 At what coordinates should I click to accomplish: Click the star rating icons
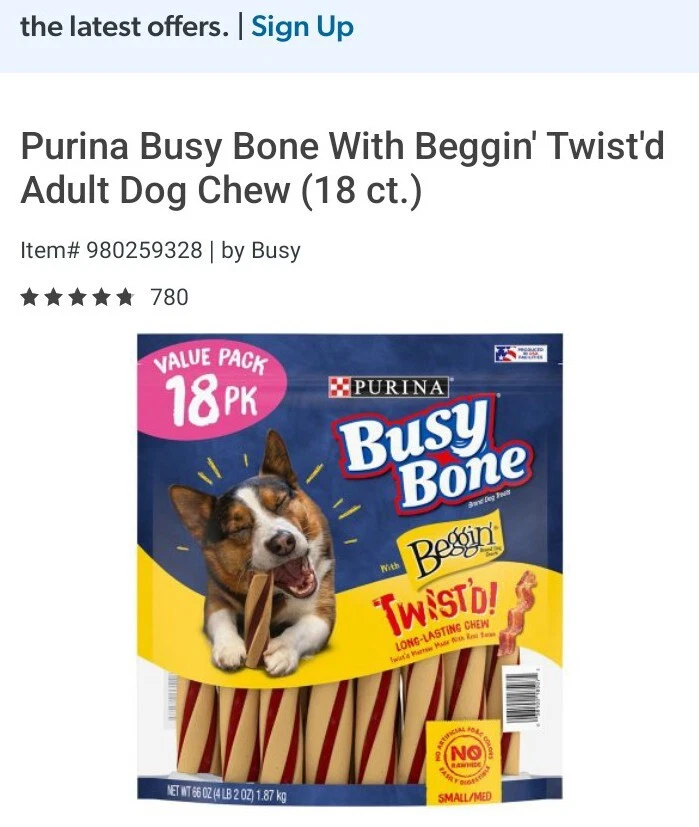tap(77, 297)
